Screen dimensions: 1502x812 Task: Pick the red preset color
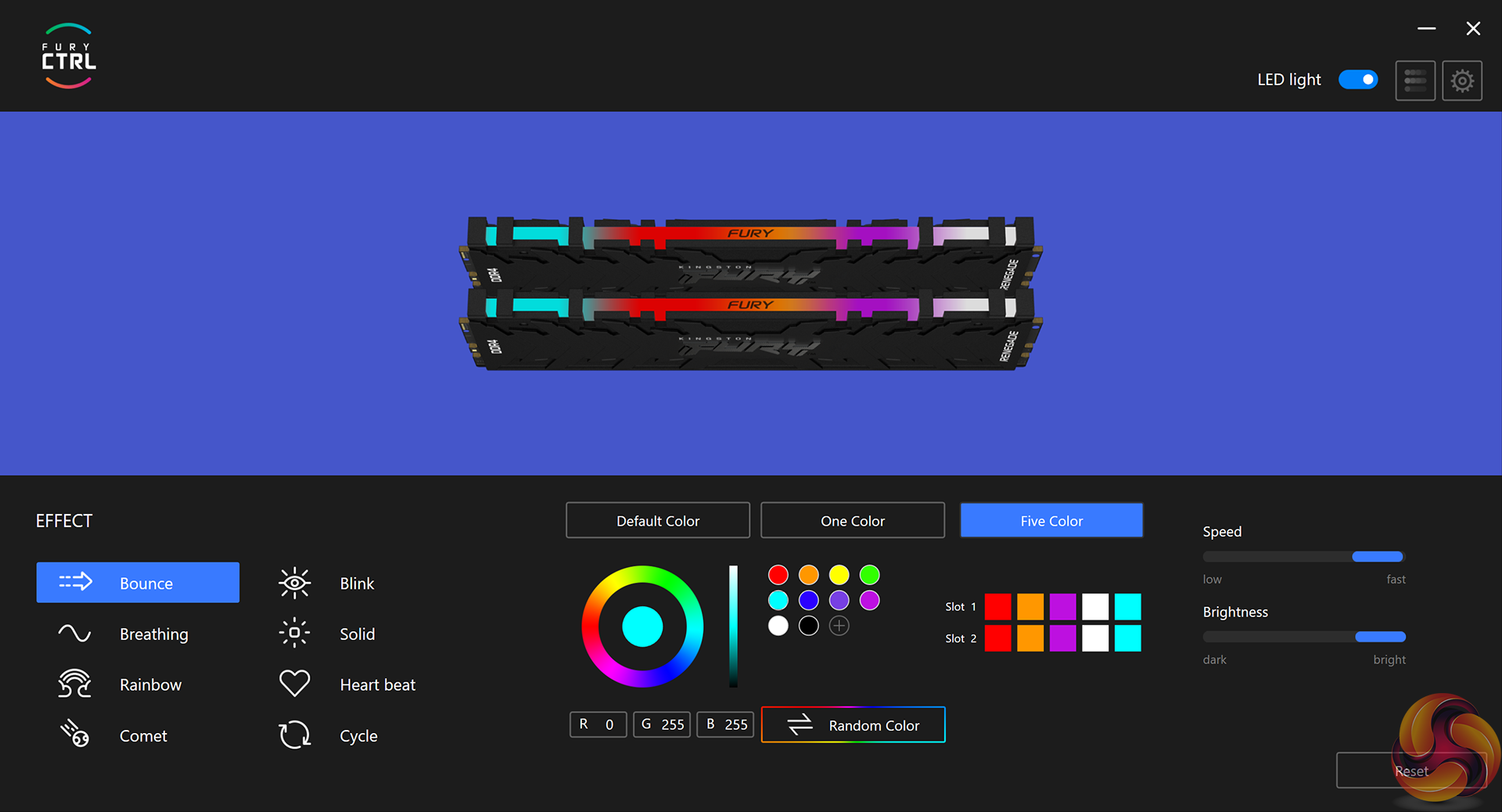click(x=778, y=576)
